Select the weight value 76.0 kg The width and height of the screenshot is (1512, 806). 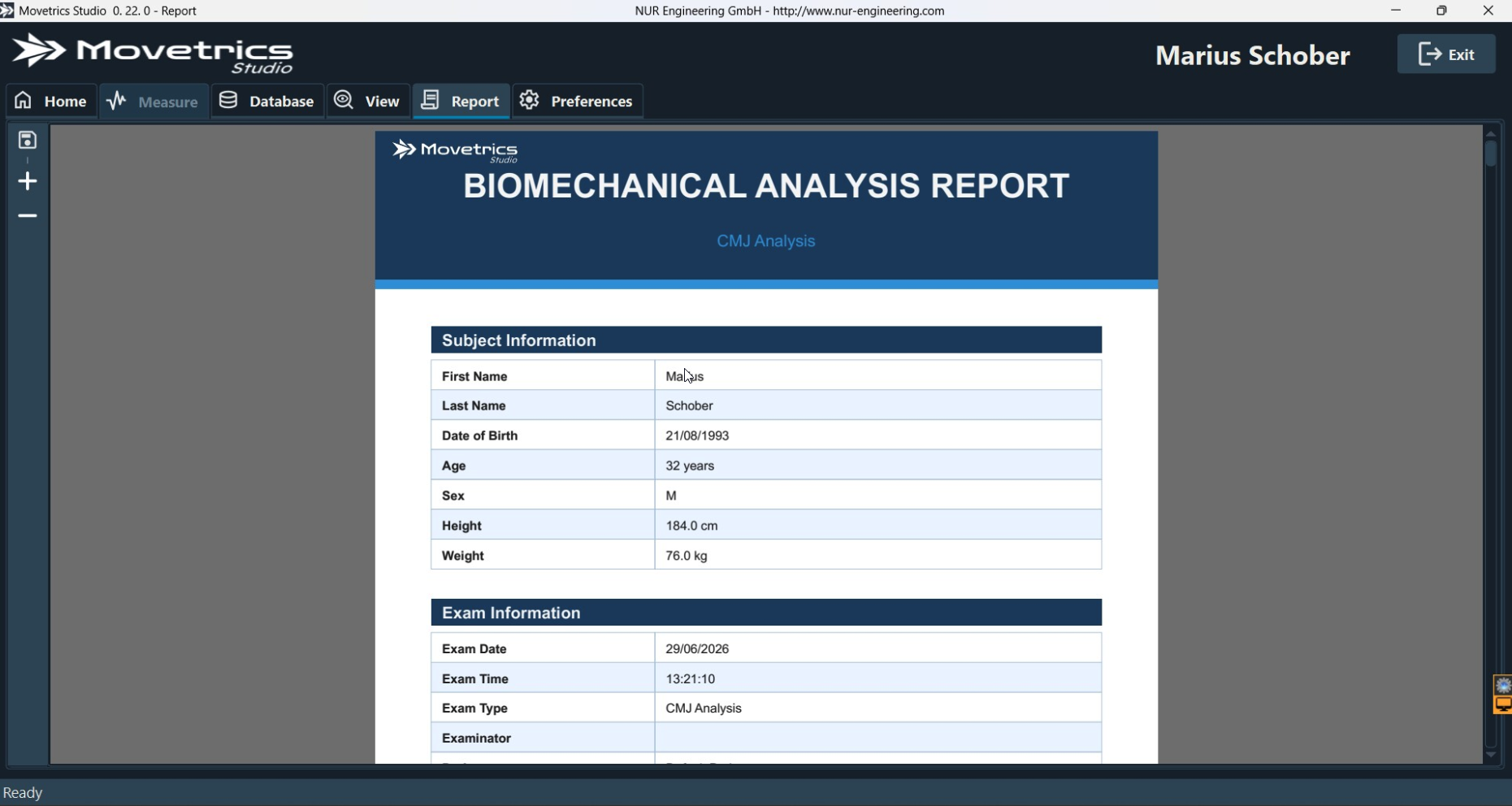coord(687,556)
